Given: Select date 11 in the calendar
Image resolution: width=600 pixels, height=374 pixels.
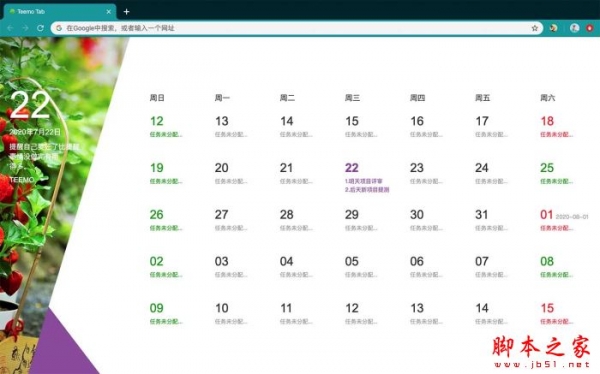Looking at the screenshot, I should pyautogui.click(x=286, y=308).
